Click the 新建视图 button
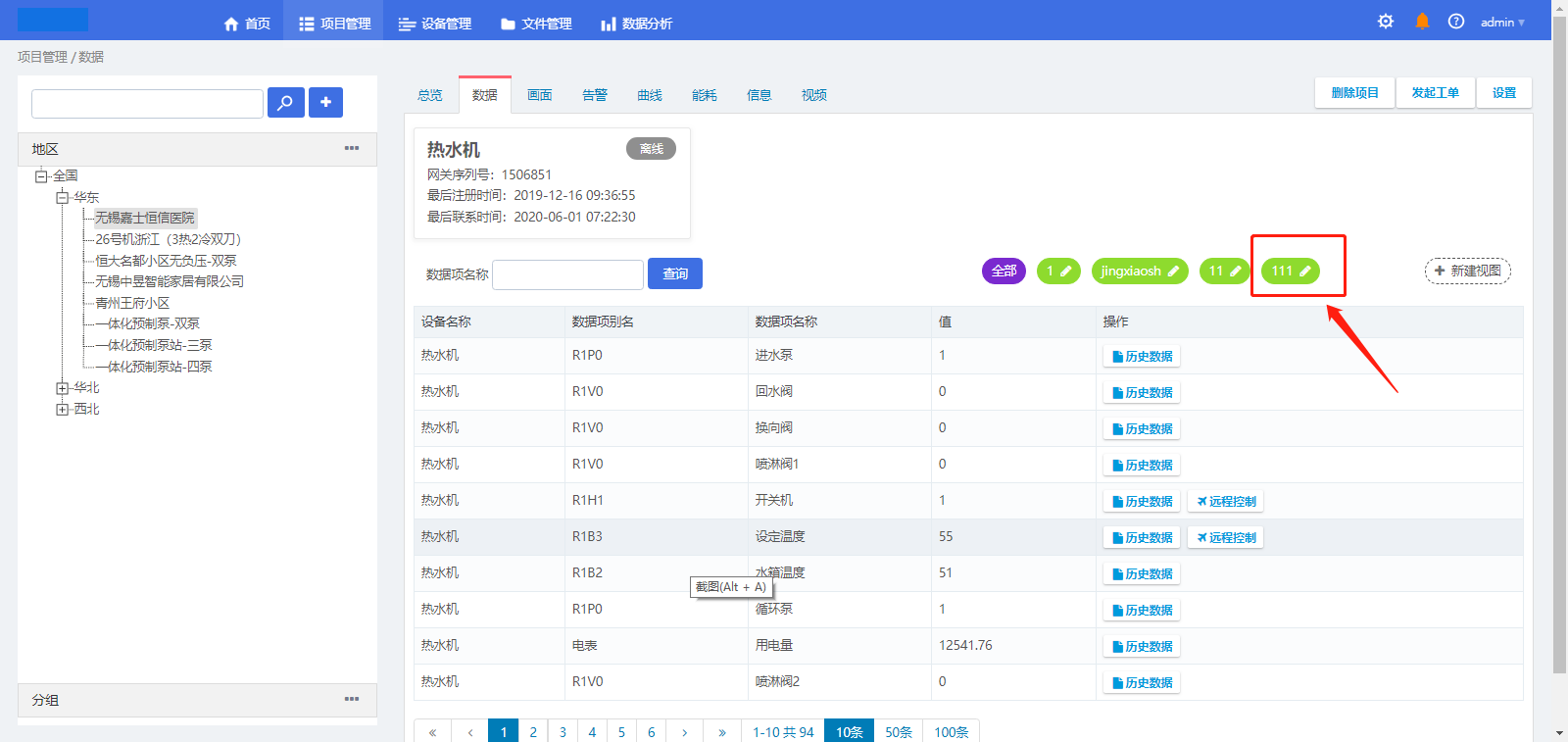The height and width of the screenshot is (742, 1568). pos(1468,271)
